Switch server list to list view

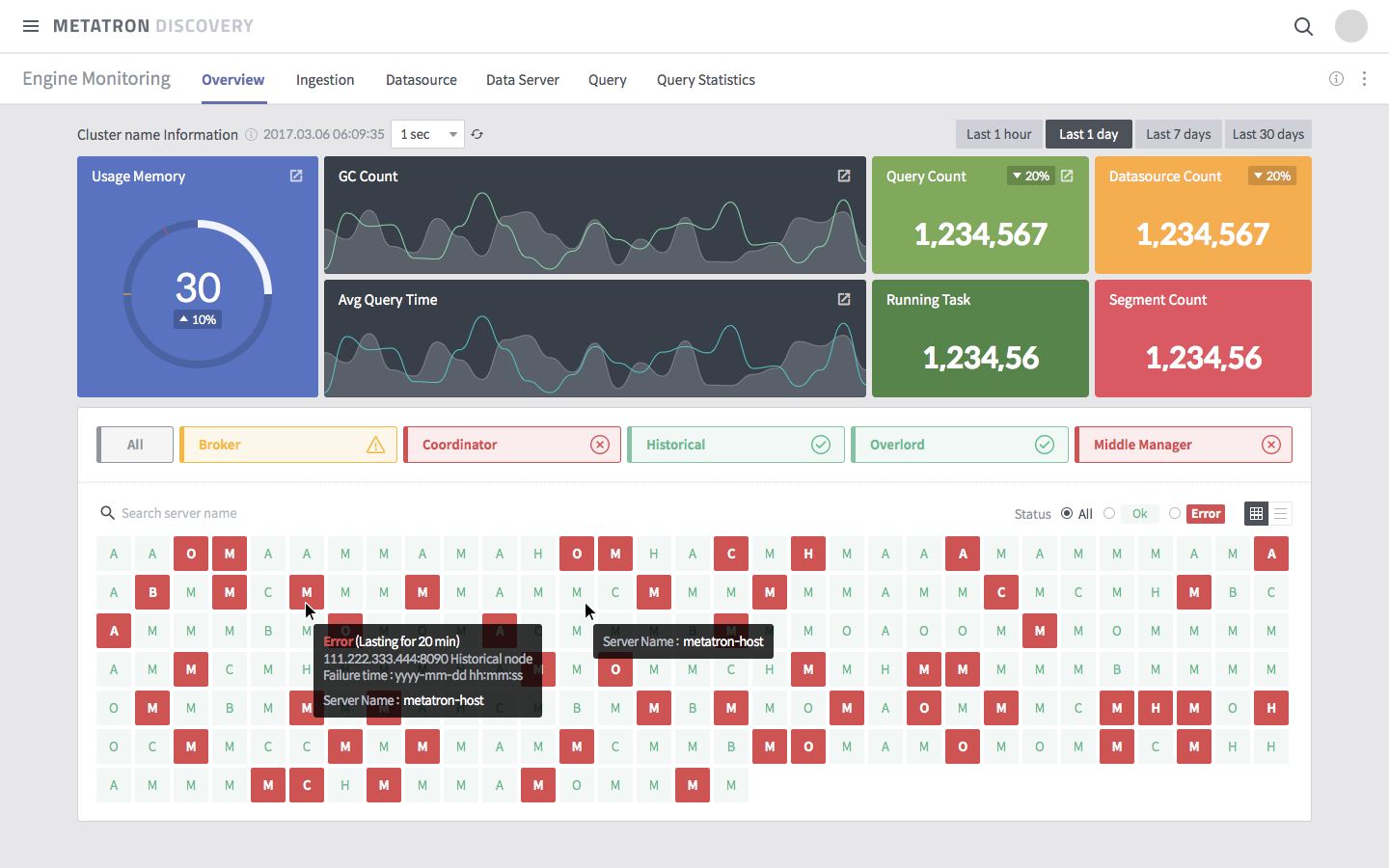pos(1280,513)
